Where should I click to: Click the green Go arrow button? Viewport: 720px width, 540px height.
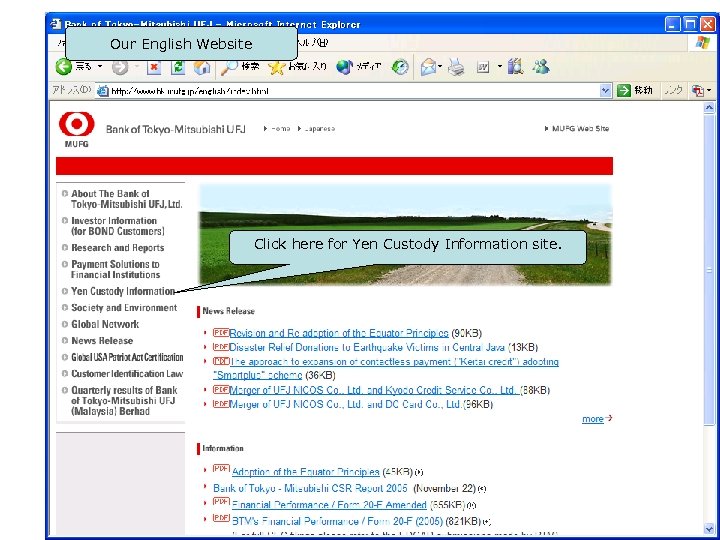623,90
